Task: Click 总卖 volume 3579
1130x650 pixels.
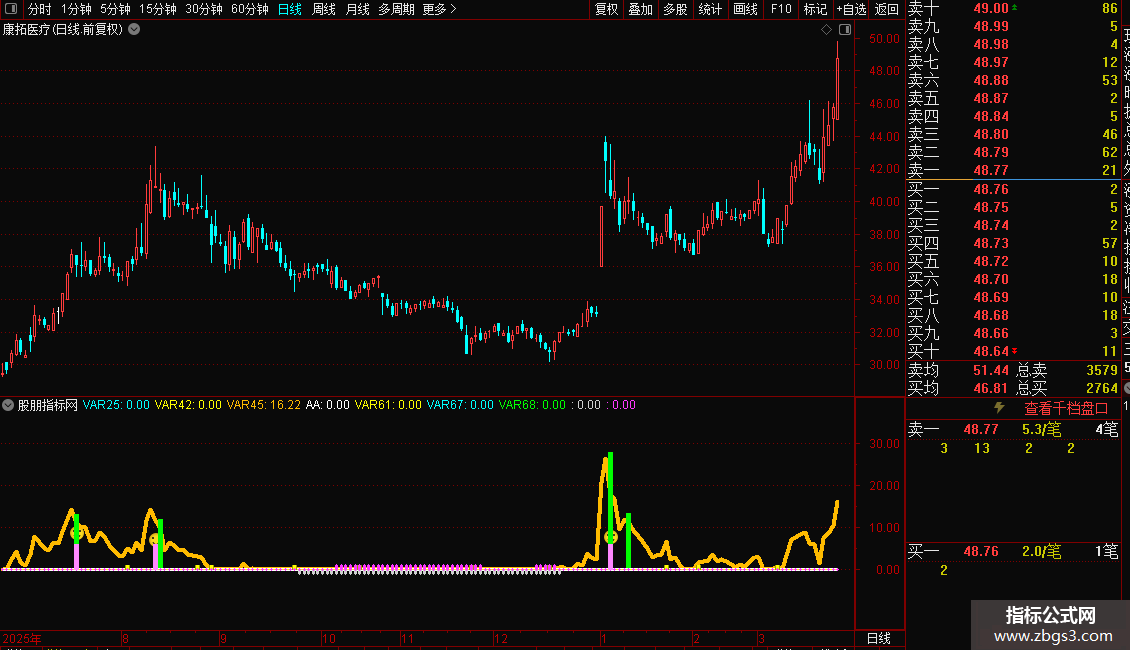Action: coord(1102,370)
